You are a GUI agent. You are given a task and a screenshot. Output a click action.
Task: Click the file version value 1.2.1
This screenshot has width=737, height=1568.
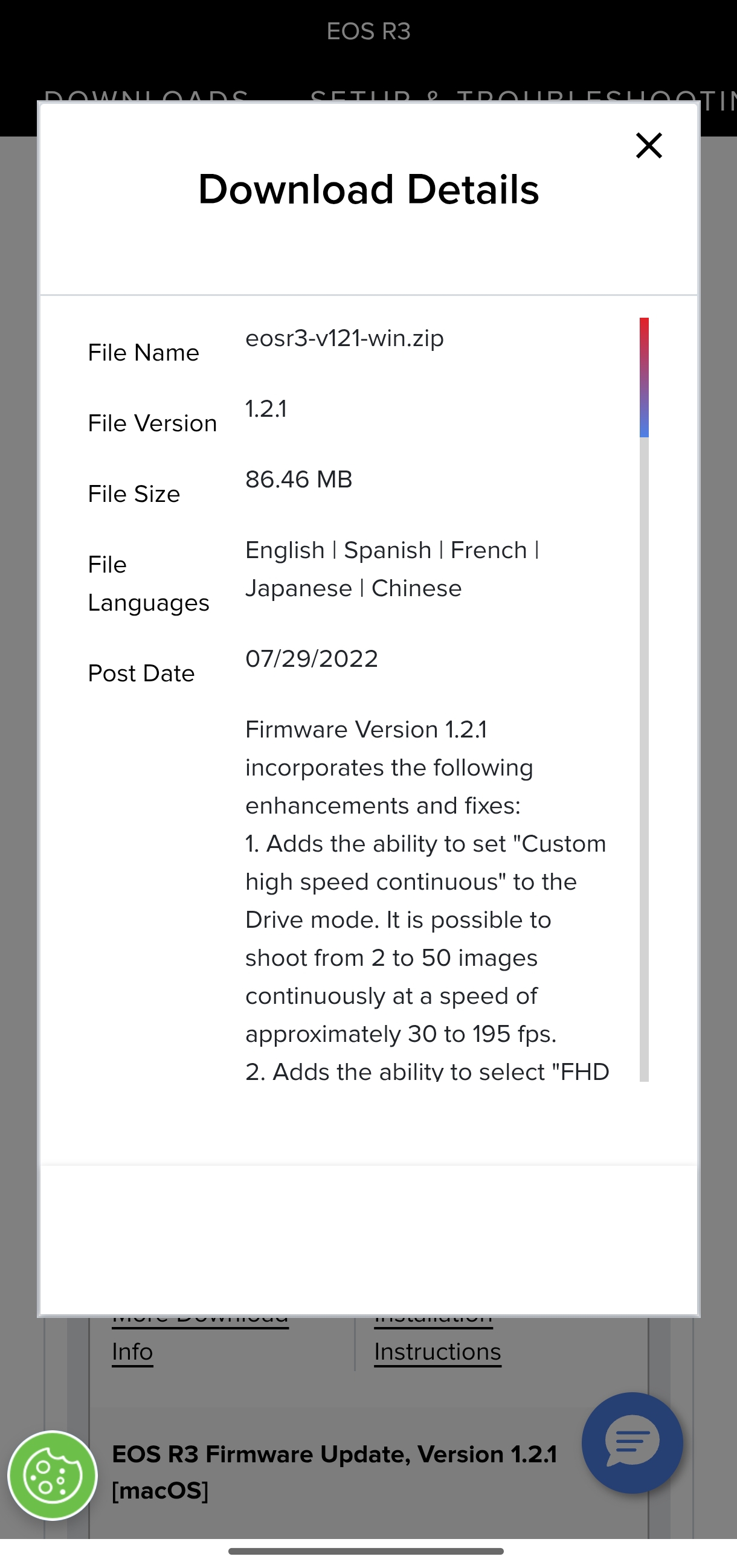[266, 409]
